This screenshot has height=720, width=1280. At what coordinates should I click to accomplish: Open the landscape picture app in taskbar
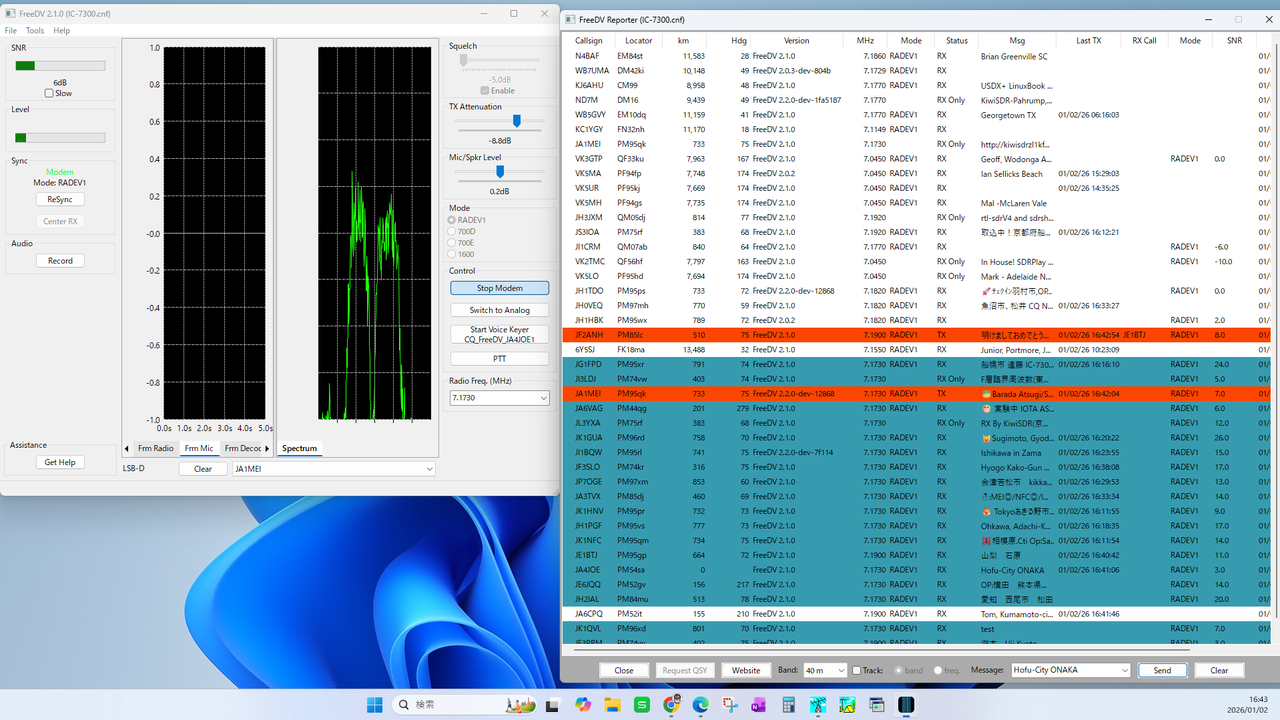click(848, 705)
